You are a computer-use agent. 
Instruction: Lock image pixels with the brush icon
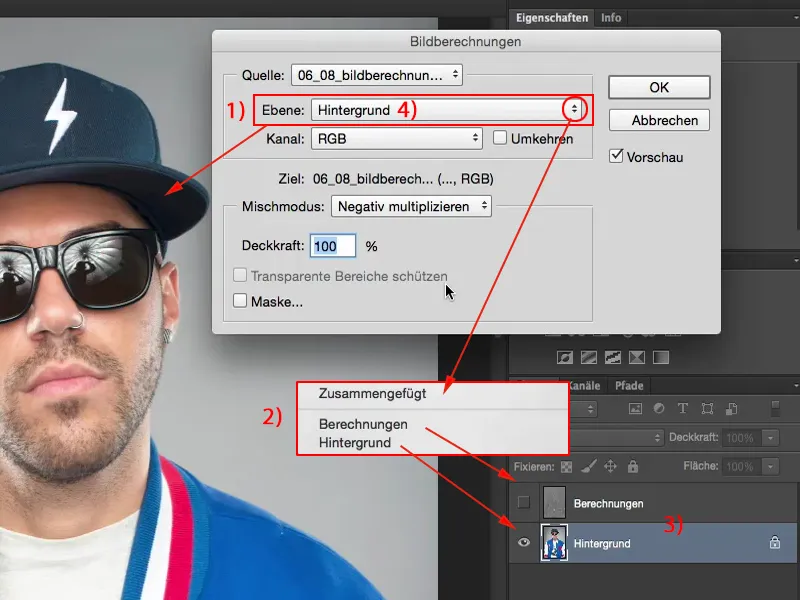click(x=588, y=466)
